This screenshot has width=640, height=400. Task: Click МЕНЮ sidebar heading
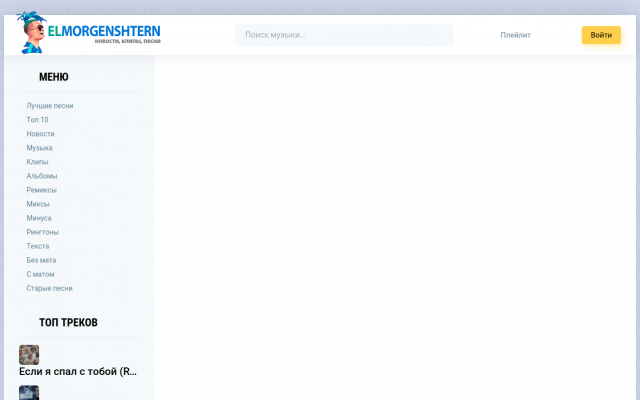click(x=53, y=77)
